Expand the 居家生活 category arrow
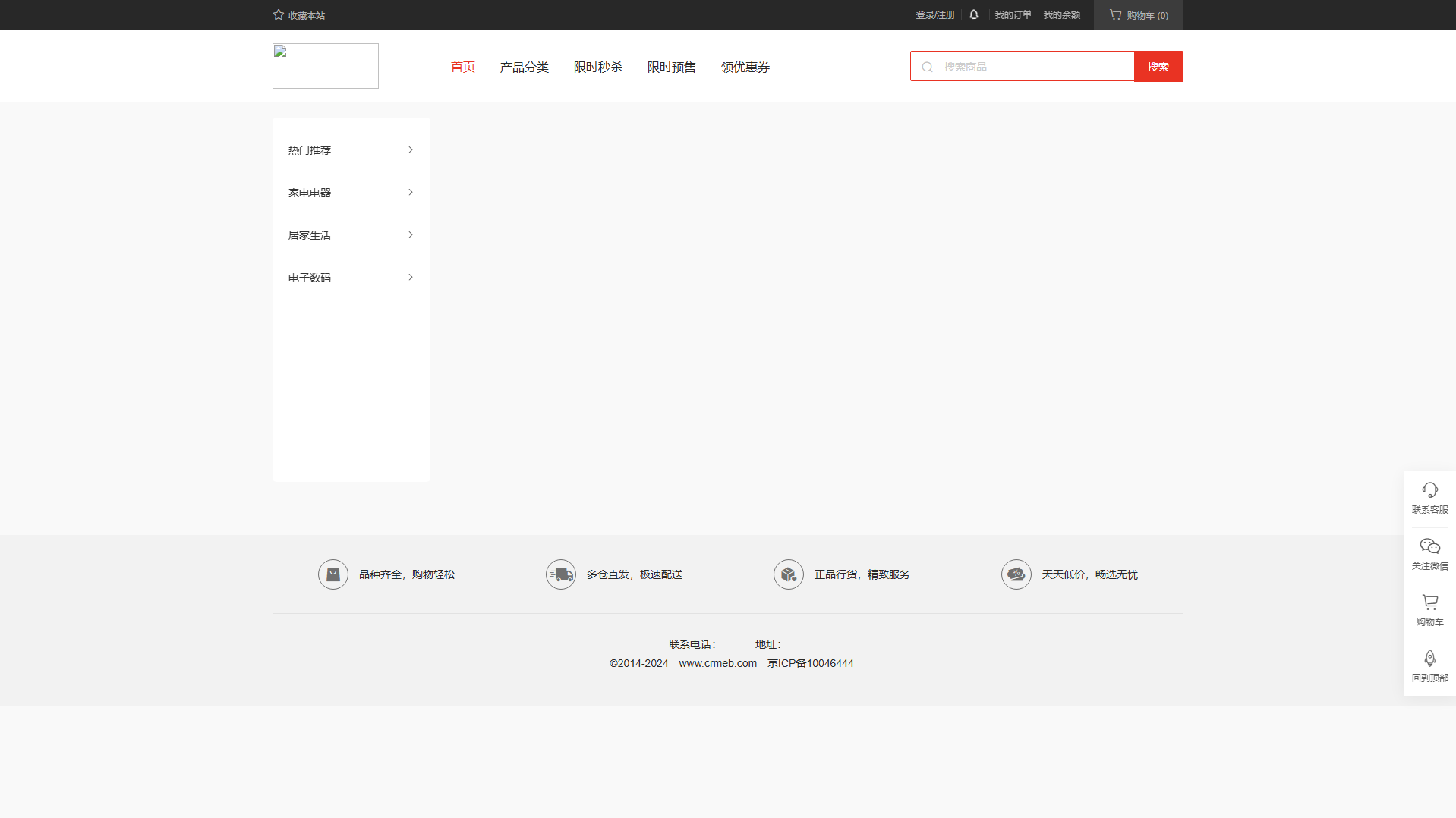This screenshot has width=1456, height=818. [x=411, y=234]
